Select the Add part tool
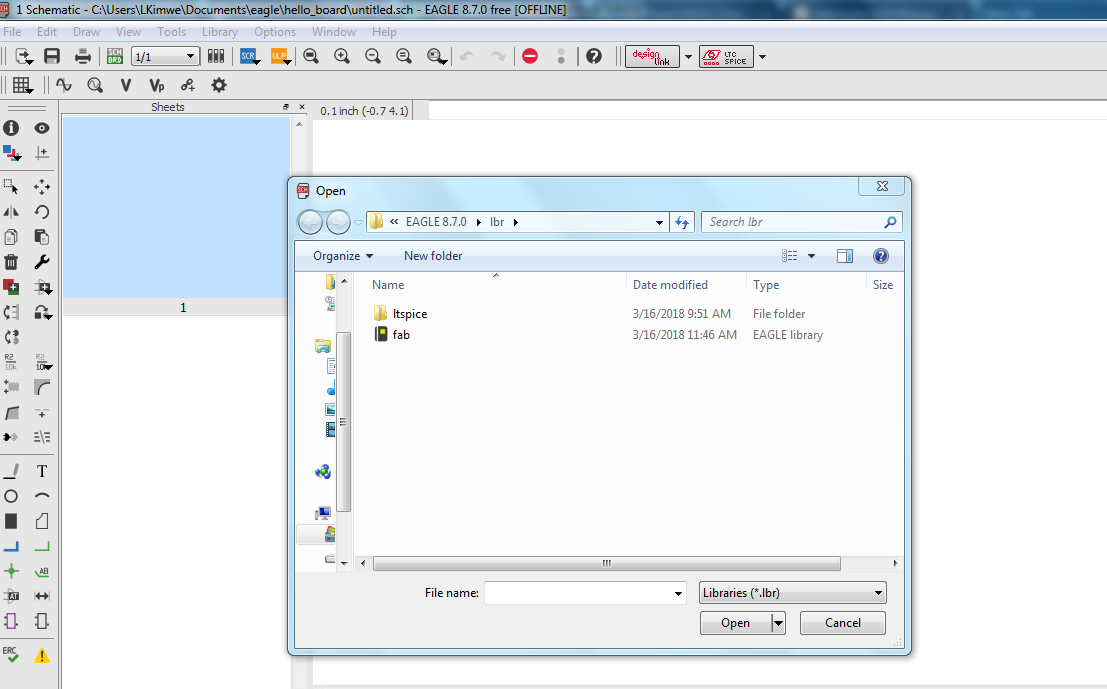This screenshot has height=689, width=1107. pyautogui.click(x=11, y=287)
